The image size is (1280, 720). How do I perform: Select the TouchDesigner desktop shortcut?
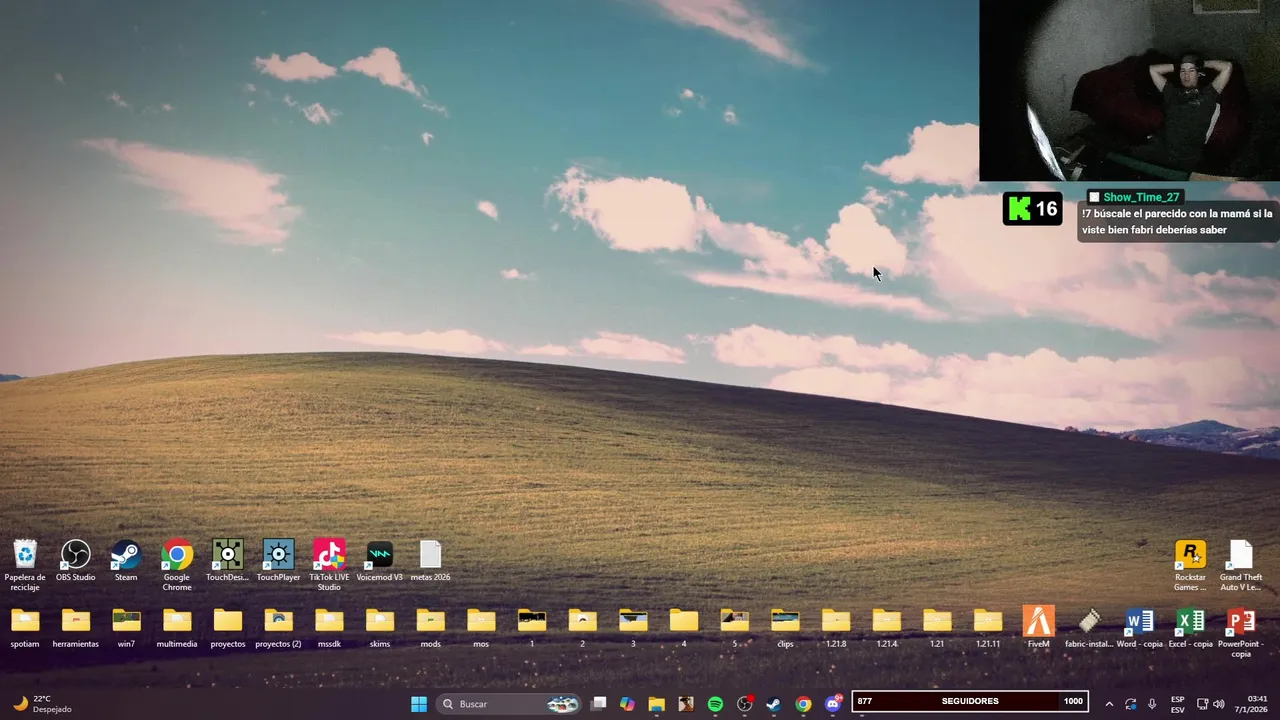click(228, 562)
